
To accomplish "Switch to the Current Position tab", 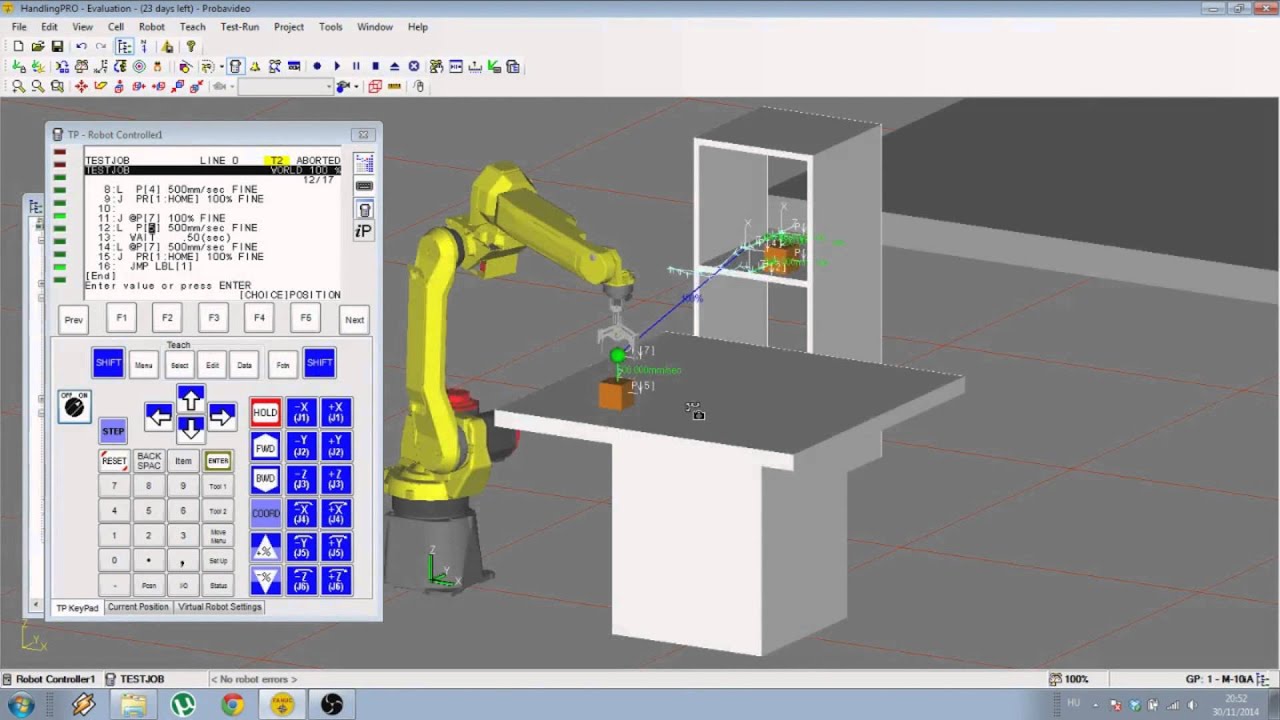I will (x=138, y=607).
